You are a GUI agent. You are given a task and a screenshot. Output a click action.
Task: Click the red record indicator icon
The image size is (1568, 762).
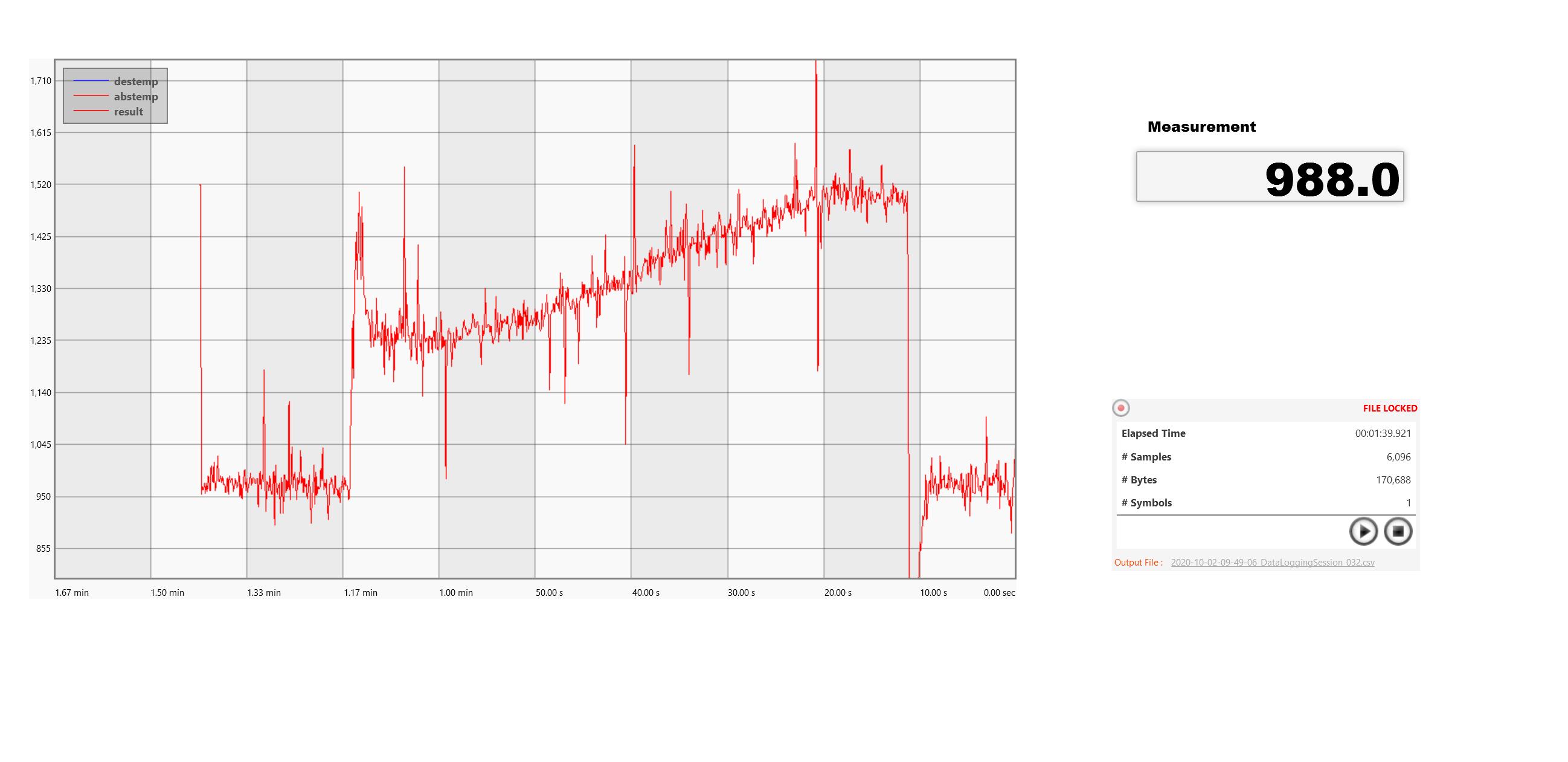(1120, 408)
